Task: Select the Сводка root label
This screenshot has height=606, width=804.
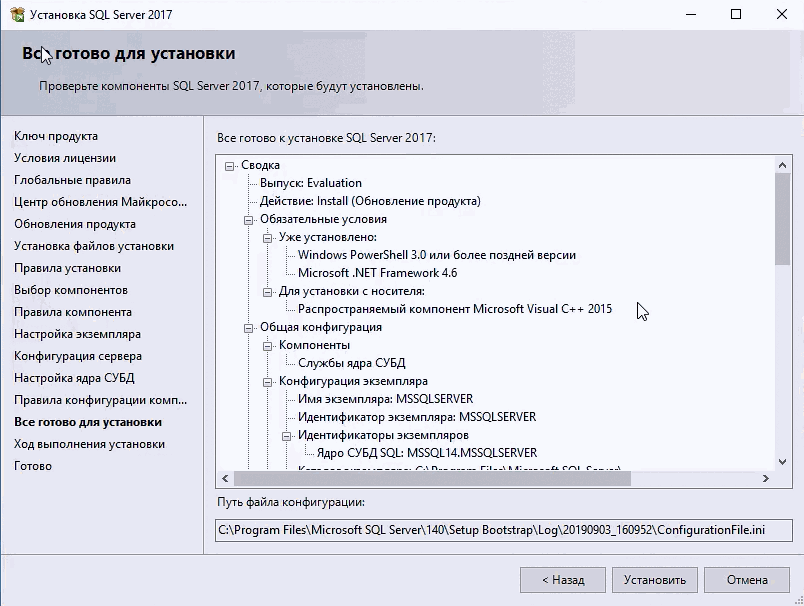Action: pyautogui.click(x=260, y=165)
